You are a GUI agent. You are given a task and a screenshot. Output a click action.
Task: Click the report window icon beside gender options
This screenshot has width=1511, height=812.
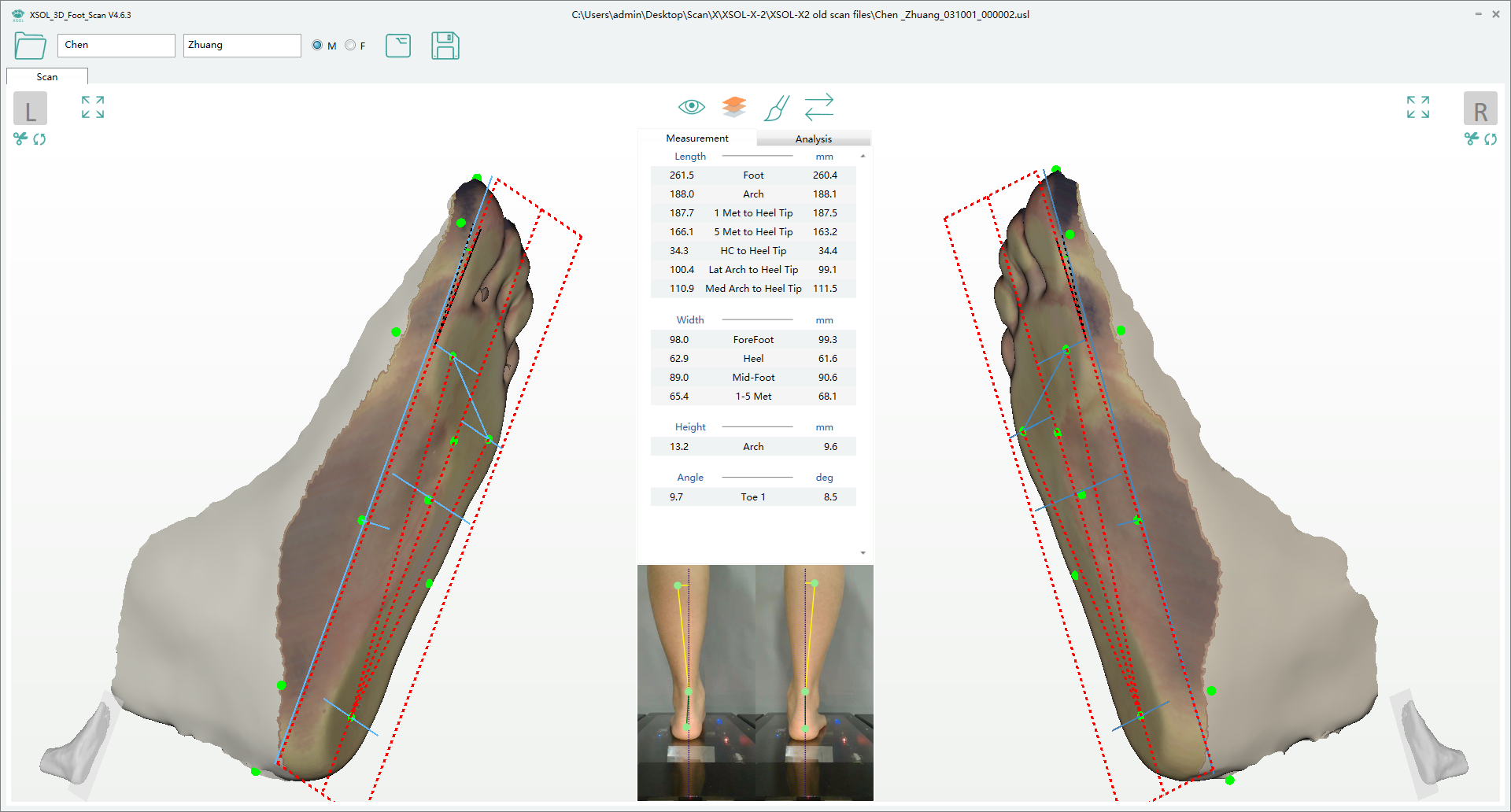tap(398, 46)
